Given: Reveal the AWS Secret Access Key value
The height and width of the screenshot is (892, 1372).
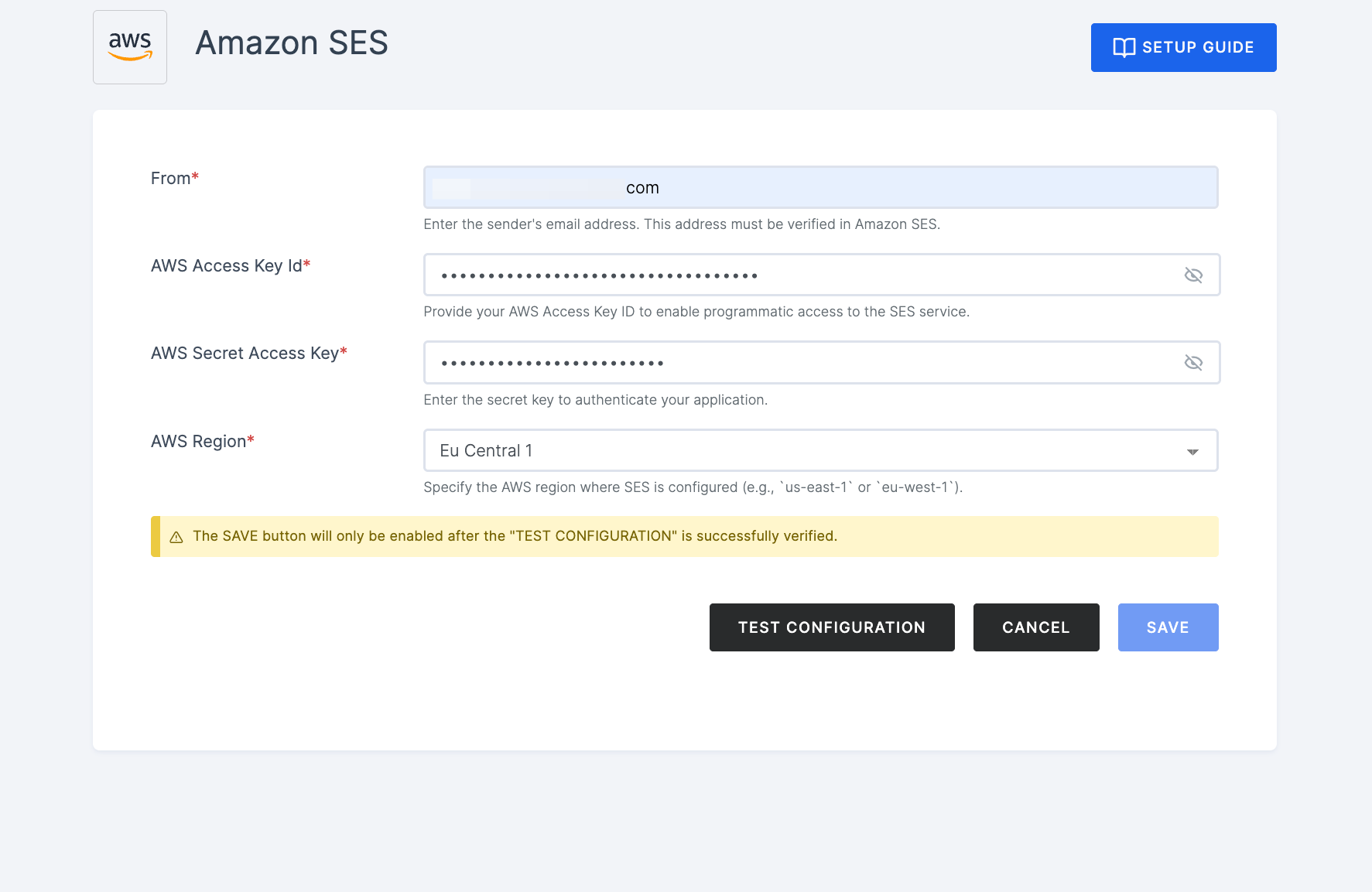Looking at the screenshot, I should [x=1193, y=362].
